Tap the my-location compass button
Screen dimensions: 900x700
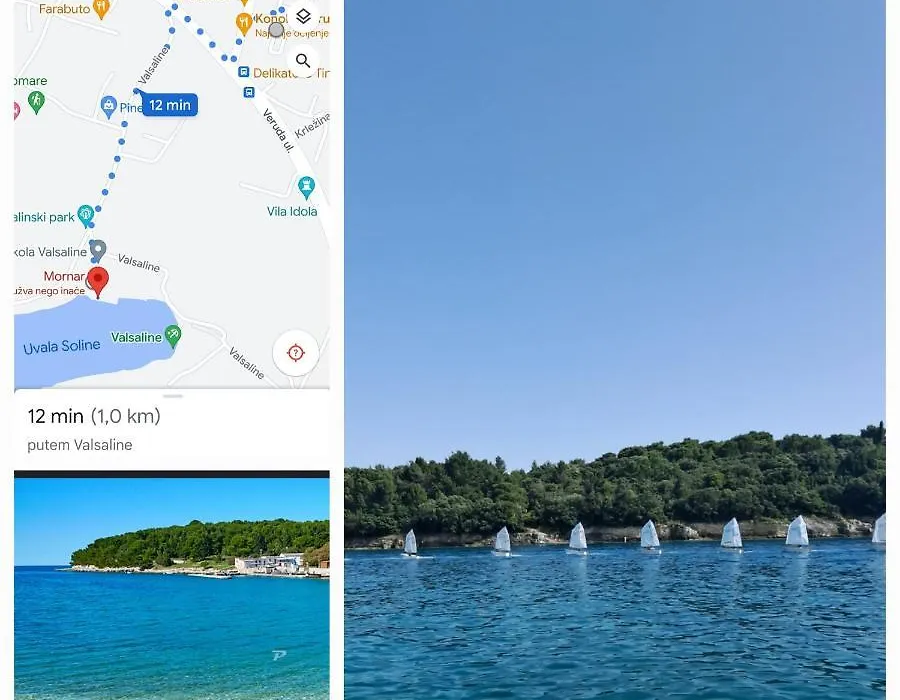[296, 353]
